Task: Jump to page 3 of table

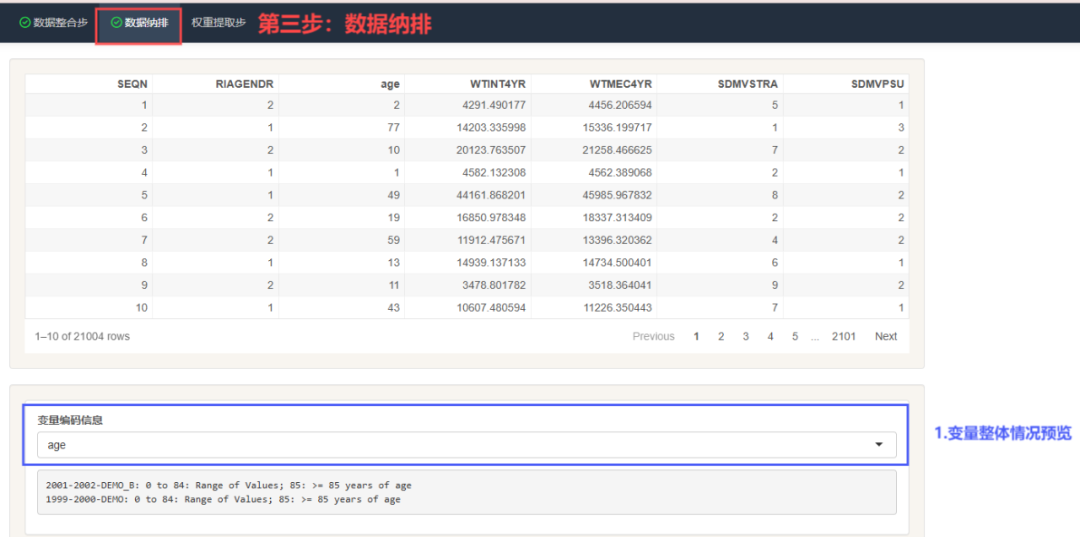Action: point(746,336)
